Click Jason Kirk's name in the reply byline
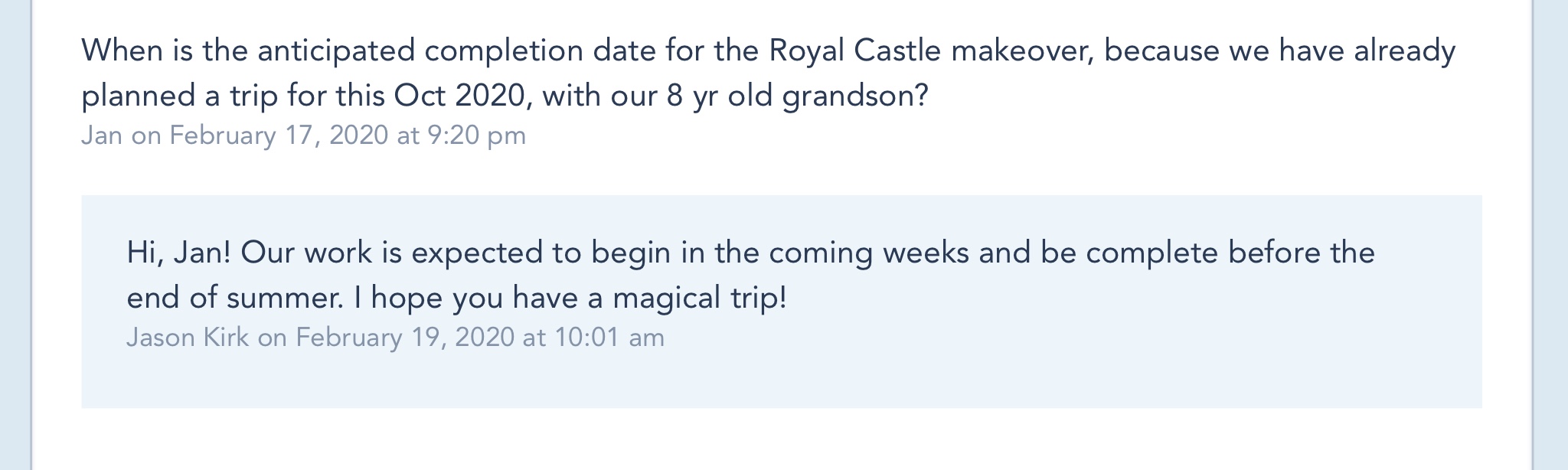This screenshot has width=1568, height=470. point(188,338)
